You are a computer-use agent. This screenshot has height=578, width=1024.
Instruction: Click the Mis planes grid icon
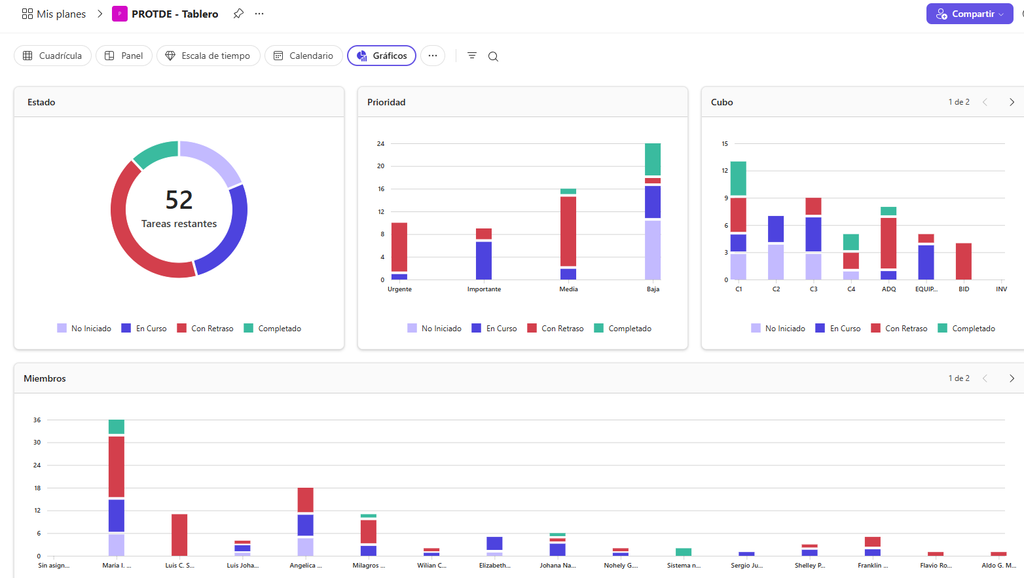(27, 14)
